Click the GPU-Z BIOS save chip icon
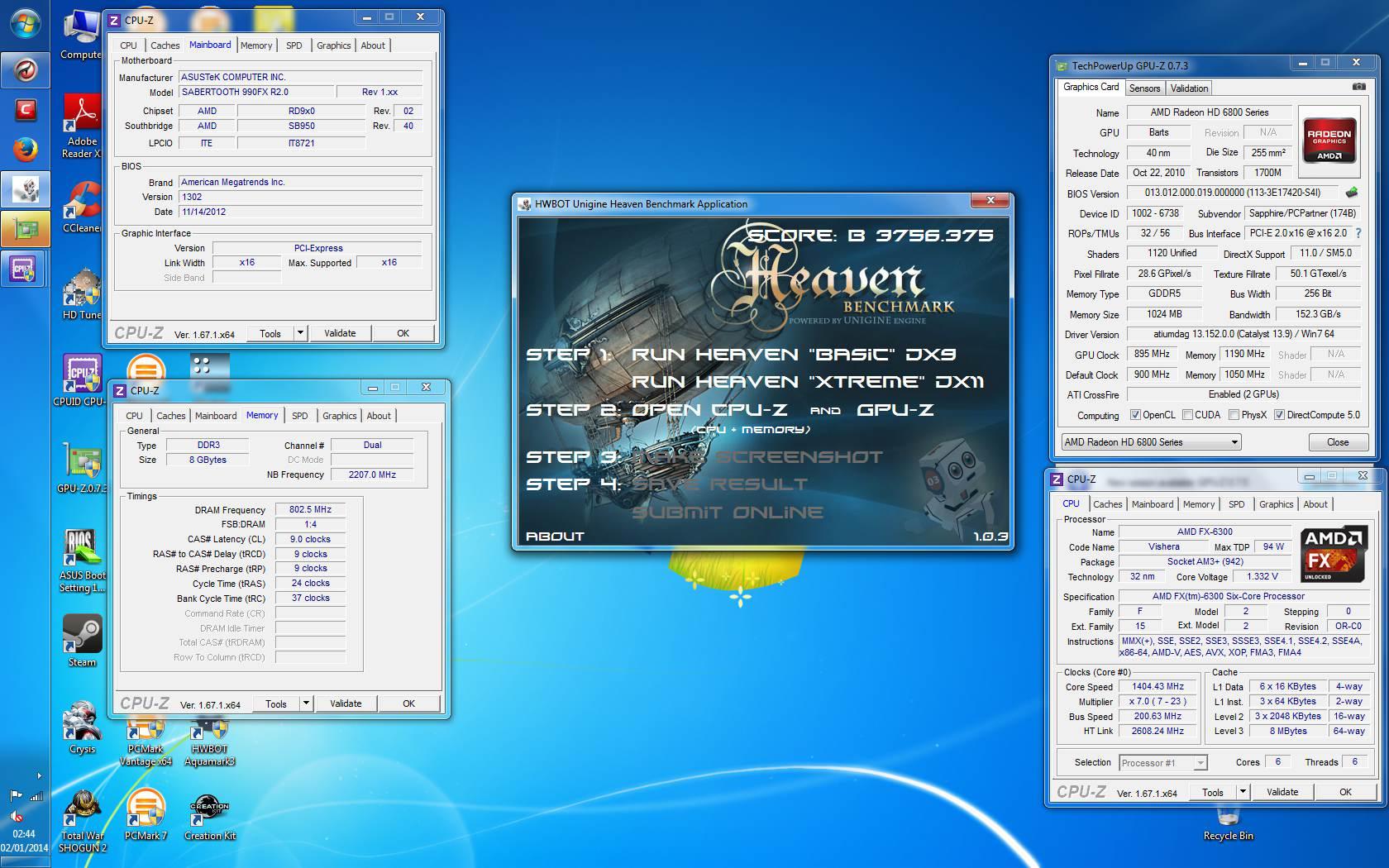 [x=1352, y=193]
